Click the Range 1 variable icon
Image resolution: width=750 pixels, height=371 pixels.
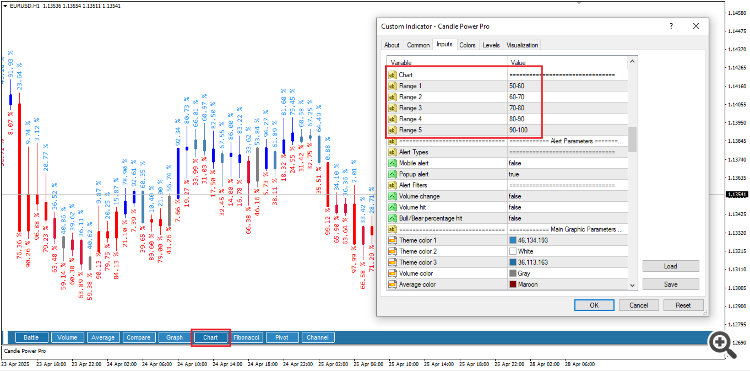(392, 86)
